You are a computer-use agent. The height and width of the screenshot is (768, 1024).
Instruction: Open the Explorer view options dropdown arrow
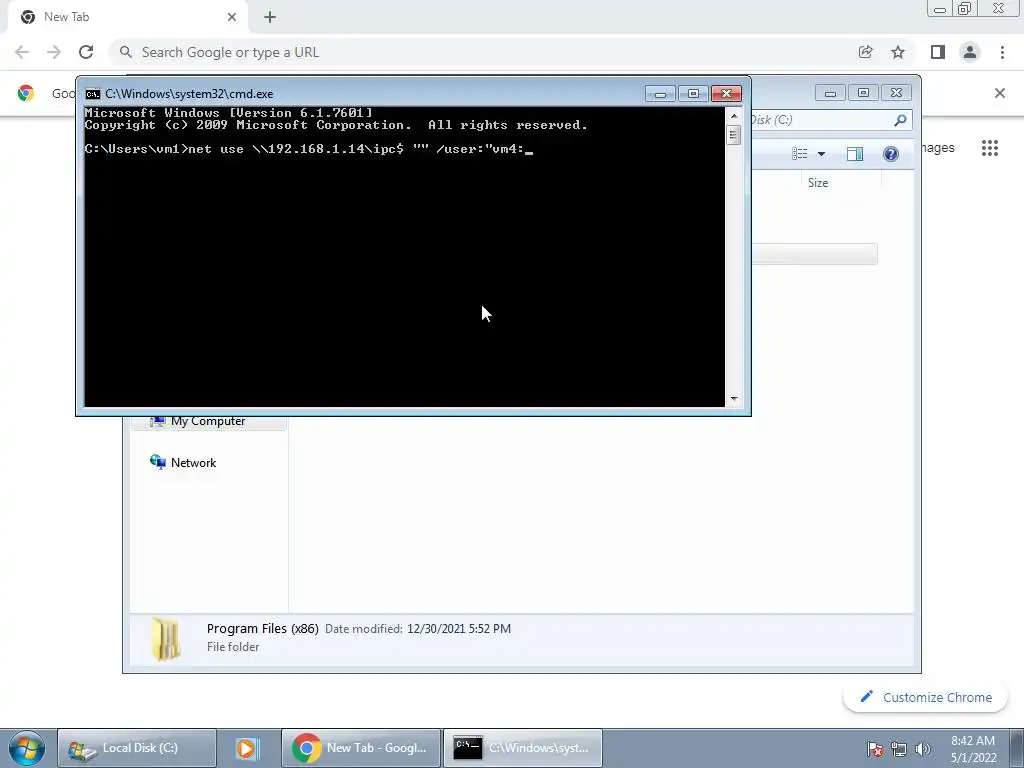pos(822,154)
